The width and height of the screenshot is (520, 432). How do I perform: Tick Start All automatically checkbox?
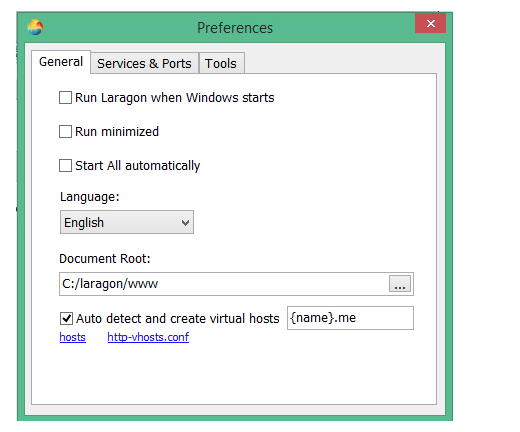[x=65, y=166]
